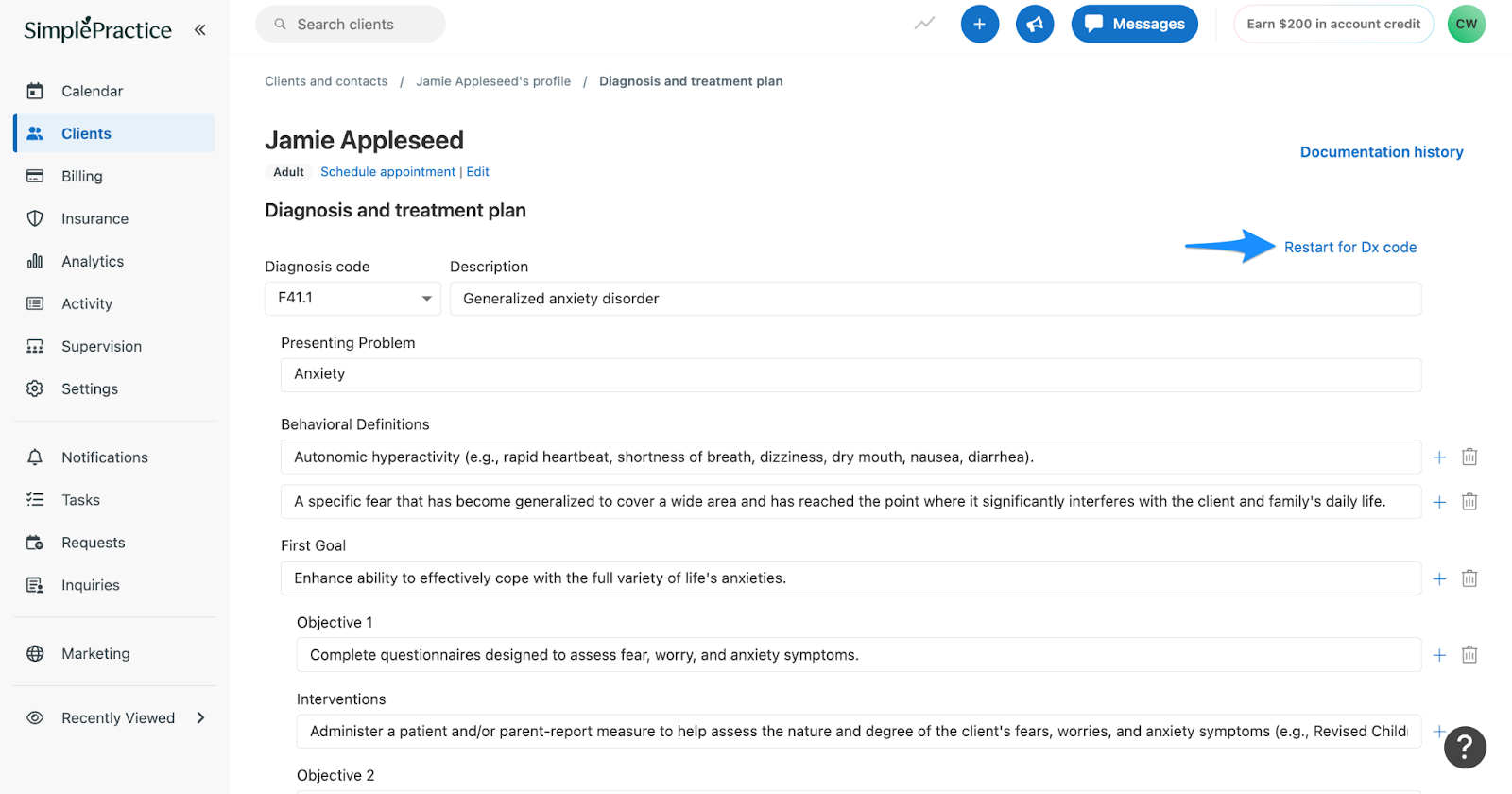
Task: Open the CW account avatar menu
Action: coord(1467,24)
